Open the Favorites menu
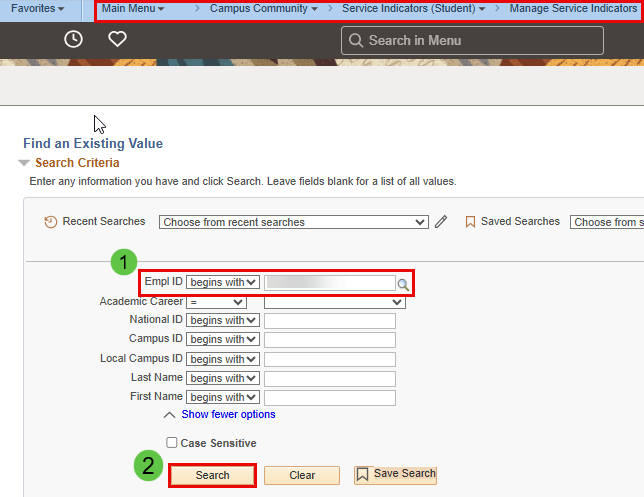The width and height of the screenshot is (644, 497). click(x=37, y=8)
